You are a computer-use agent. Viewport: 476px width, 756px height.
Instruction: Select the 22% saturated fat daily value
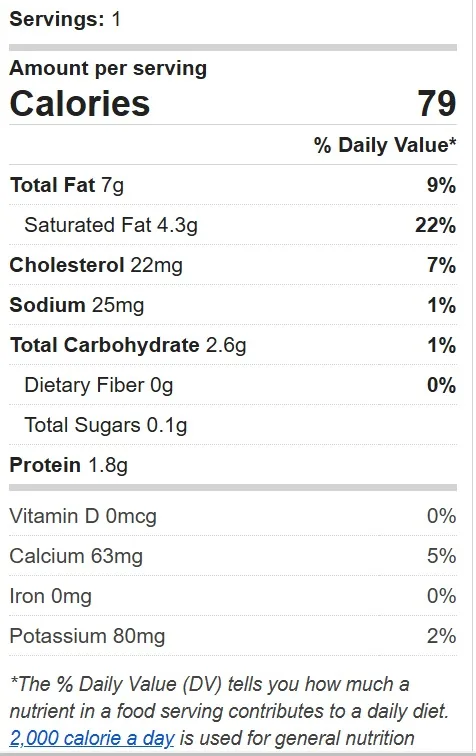(x=435, y=225)
